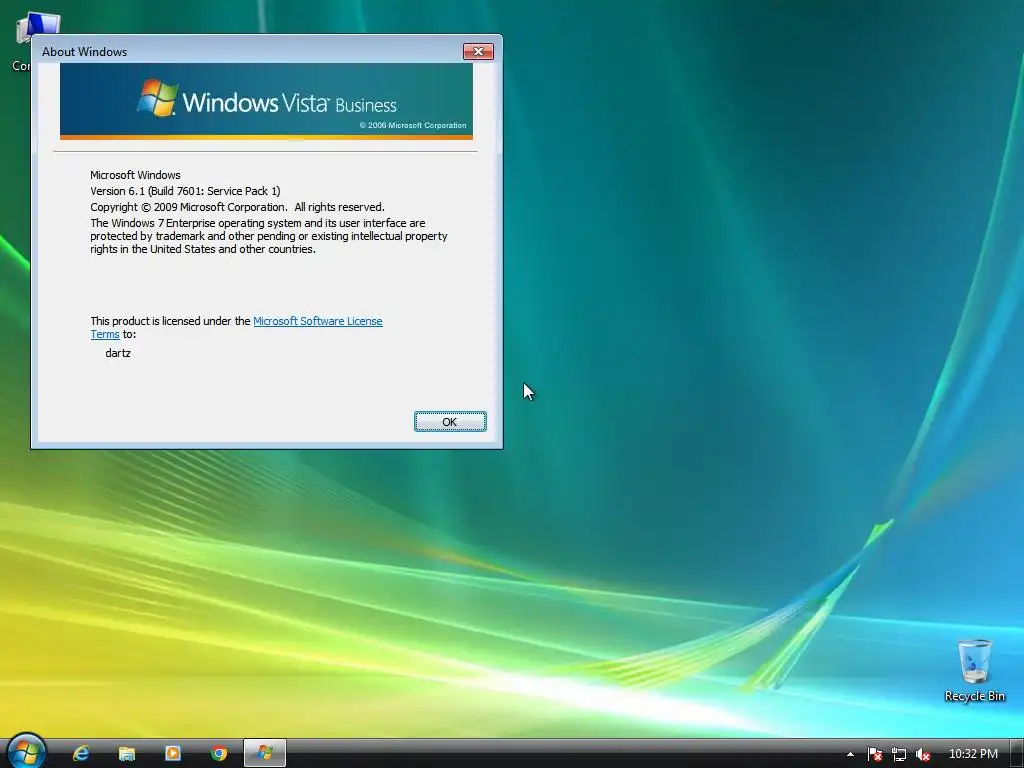The width and height of the screenshot is (1024, 768).
Task: Show hidden tray icons arrow
Action: click(x=850, y=754)
